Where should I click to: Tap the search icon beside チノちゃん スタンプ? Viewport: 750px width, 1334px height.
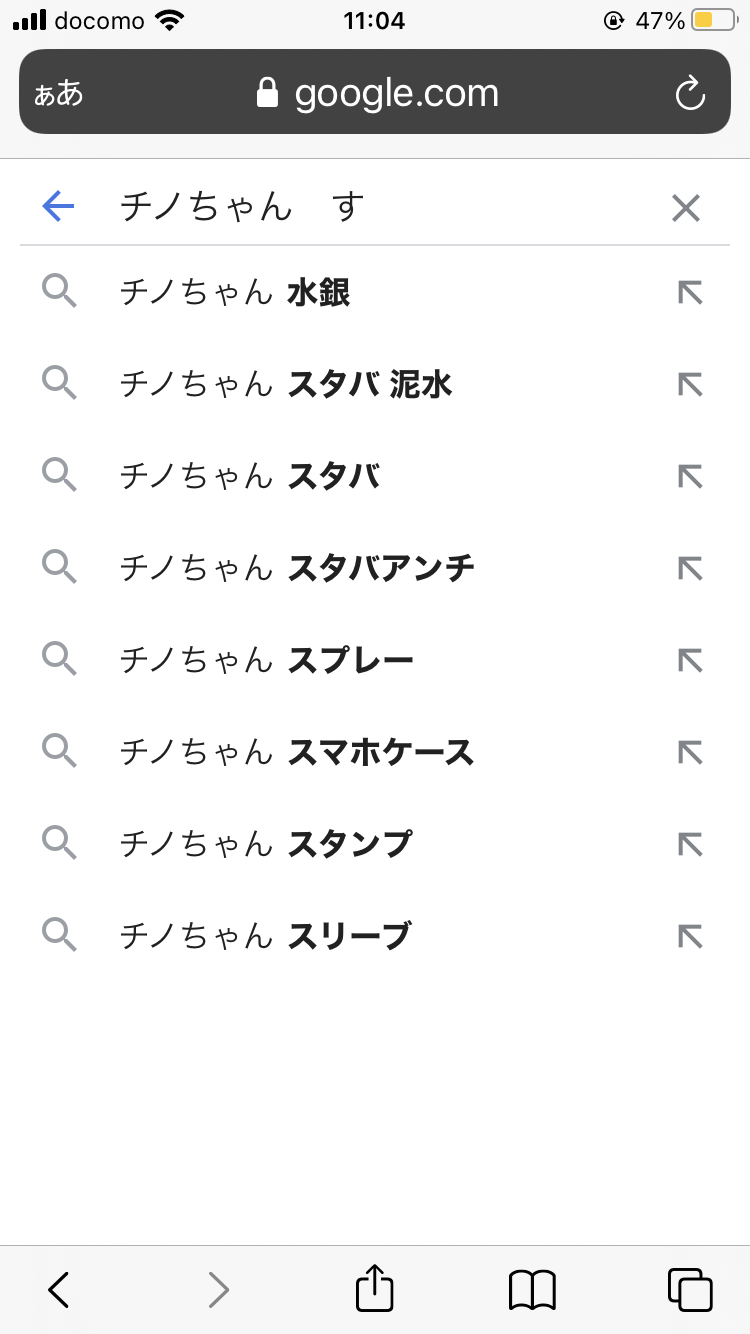coord(60,844)
